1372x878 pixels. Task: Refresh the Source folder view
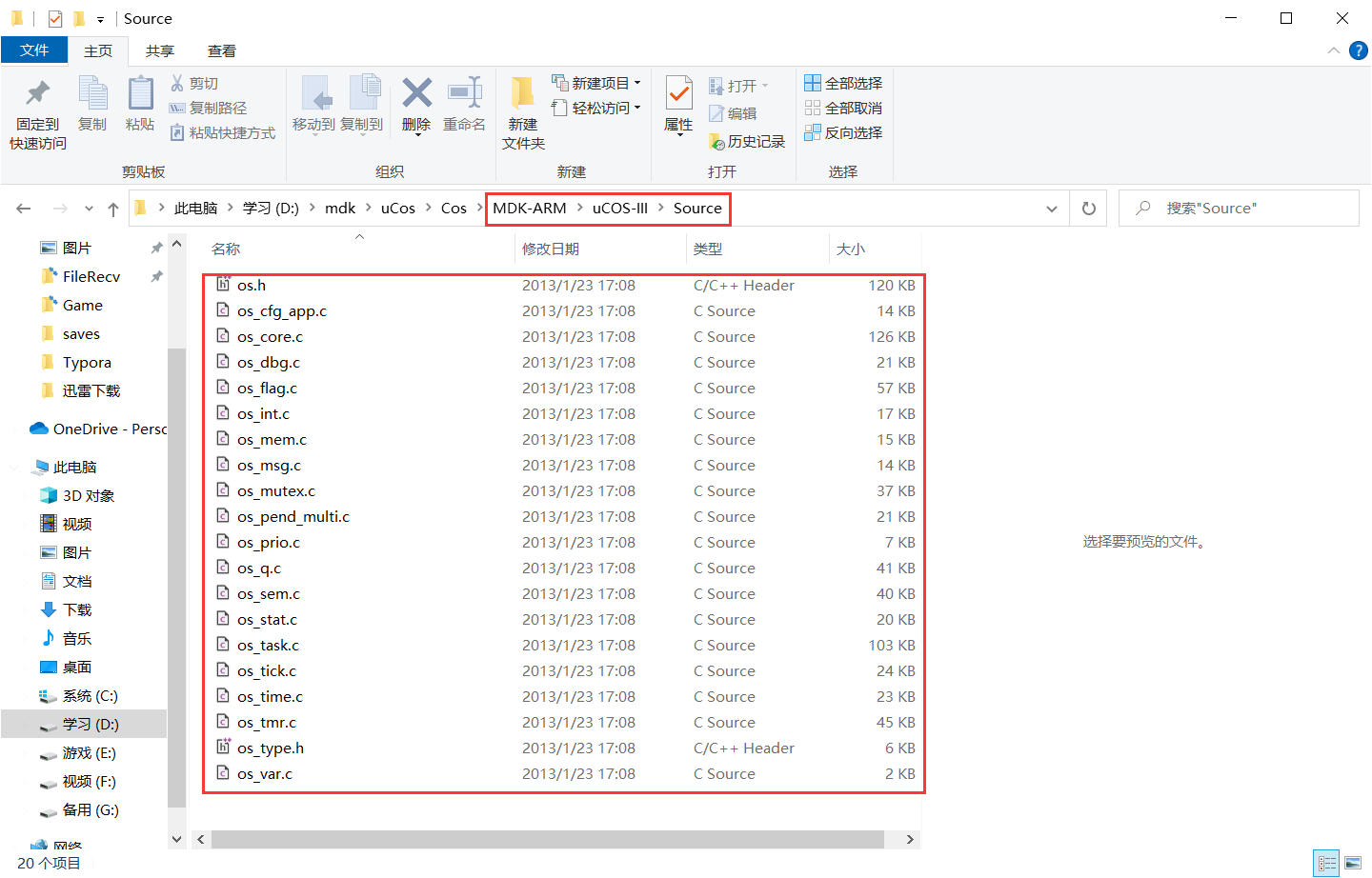pos(1089,209)
